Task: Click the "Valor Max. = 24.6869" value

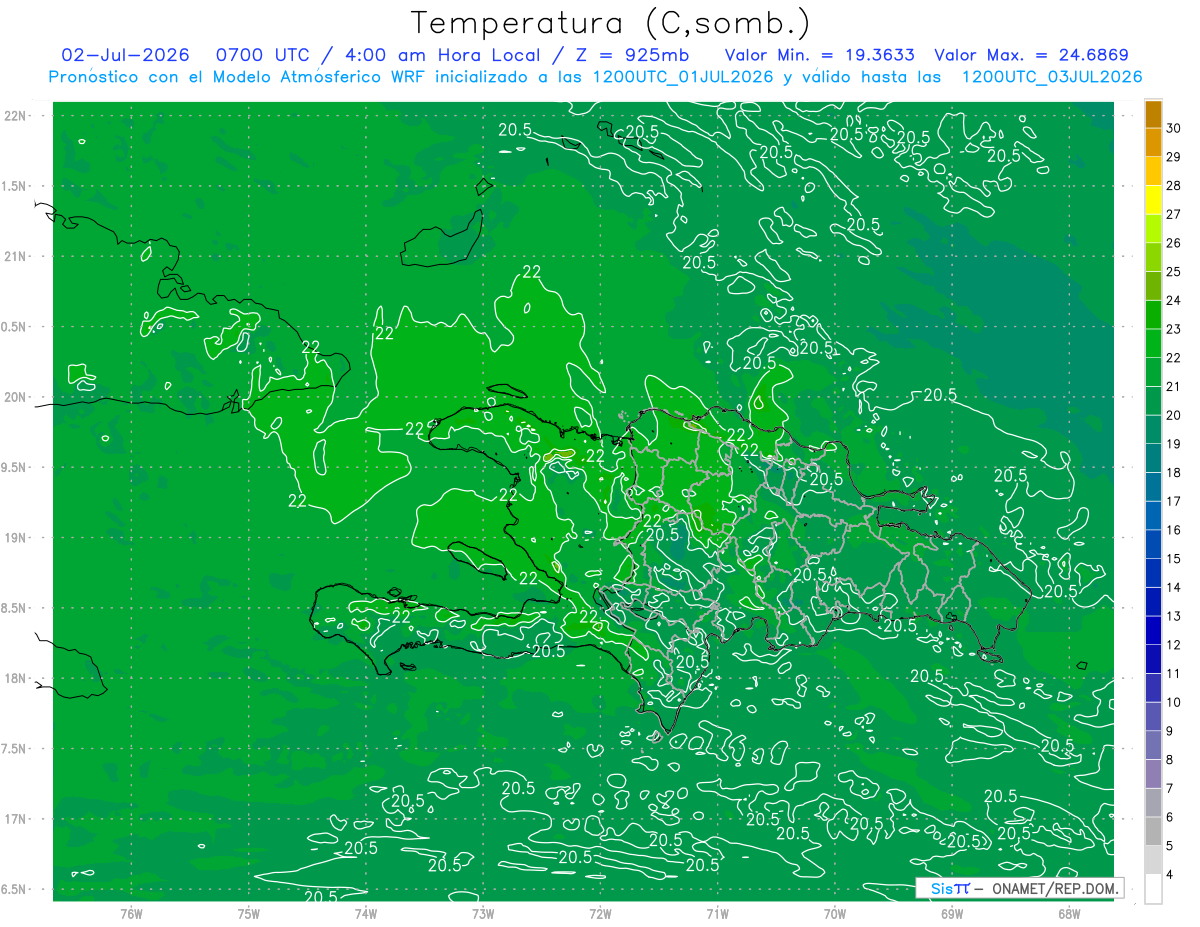Action: point(1032,55)
